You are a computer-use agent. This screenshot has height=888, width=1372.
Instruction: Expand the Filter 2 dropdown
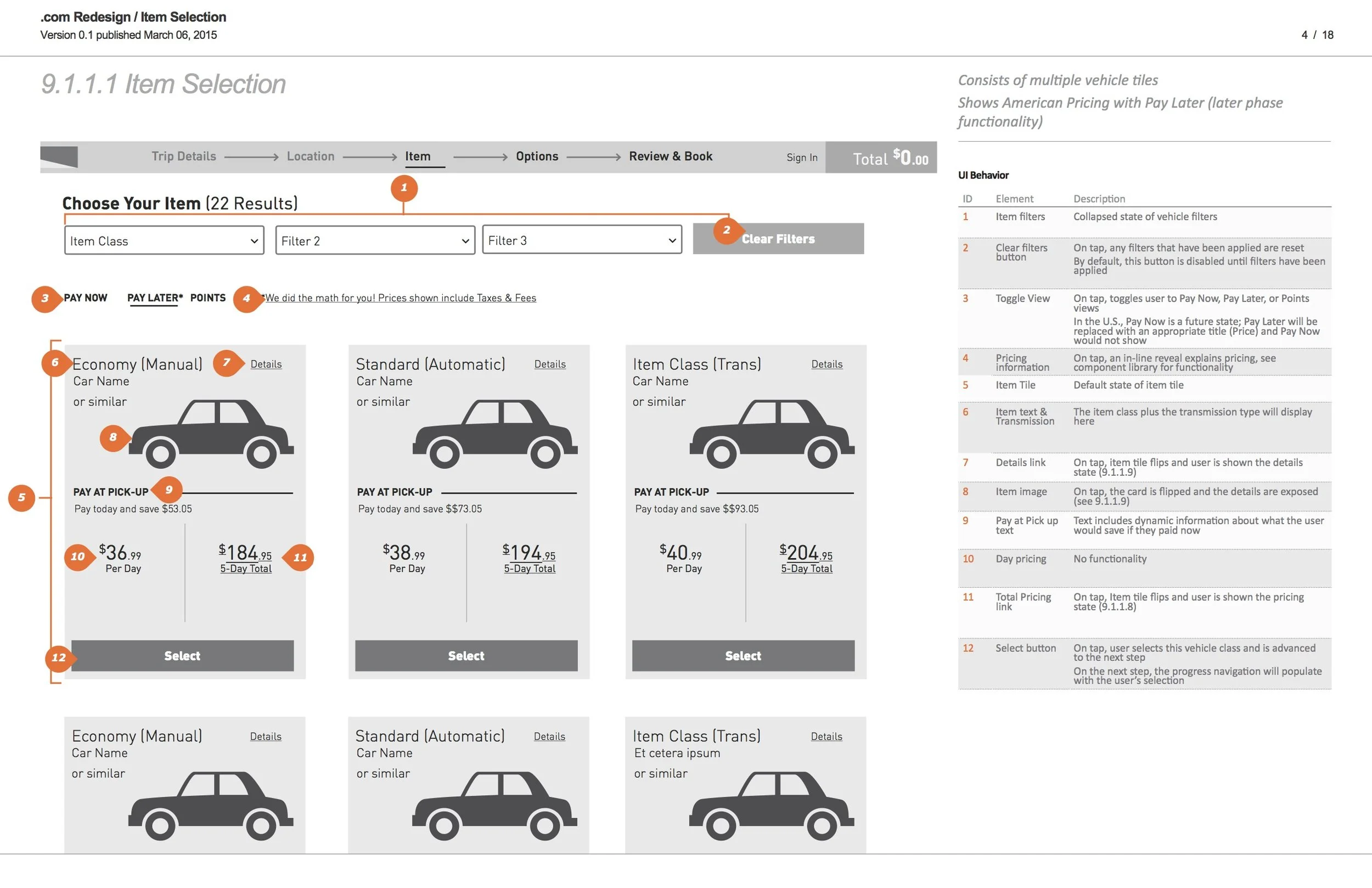tap(375, 240)
